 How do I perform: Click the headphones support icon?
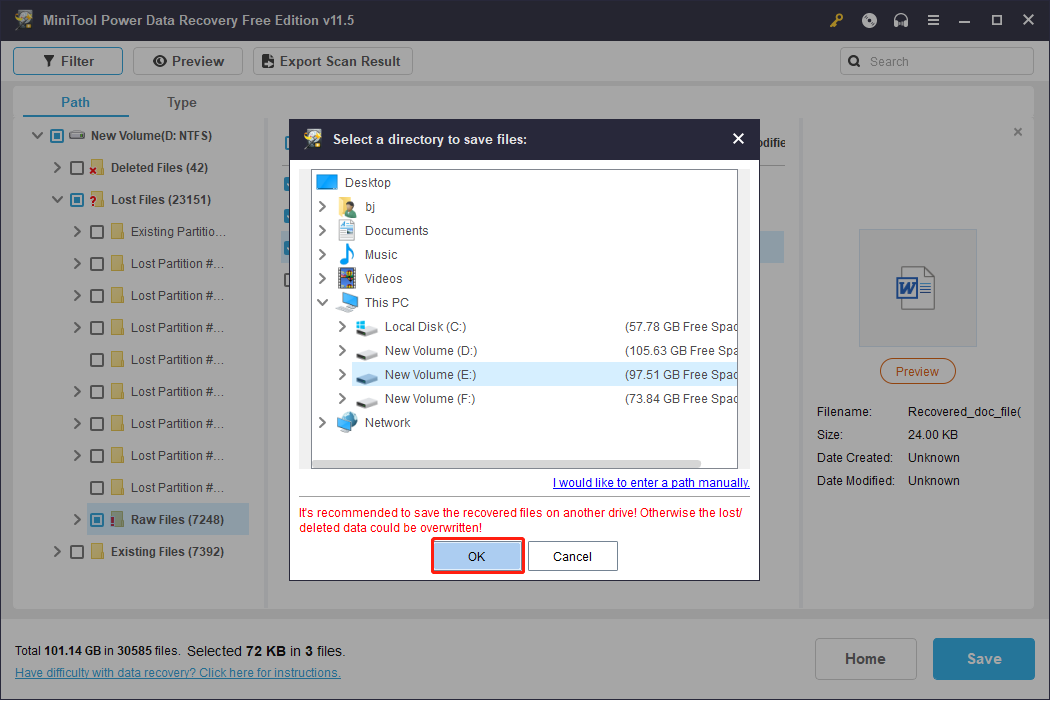point(900,20)
